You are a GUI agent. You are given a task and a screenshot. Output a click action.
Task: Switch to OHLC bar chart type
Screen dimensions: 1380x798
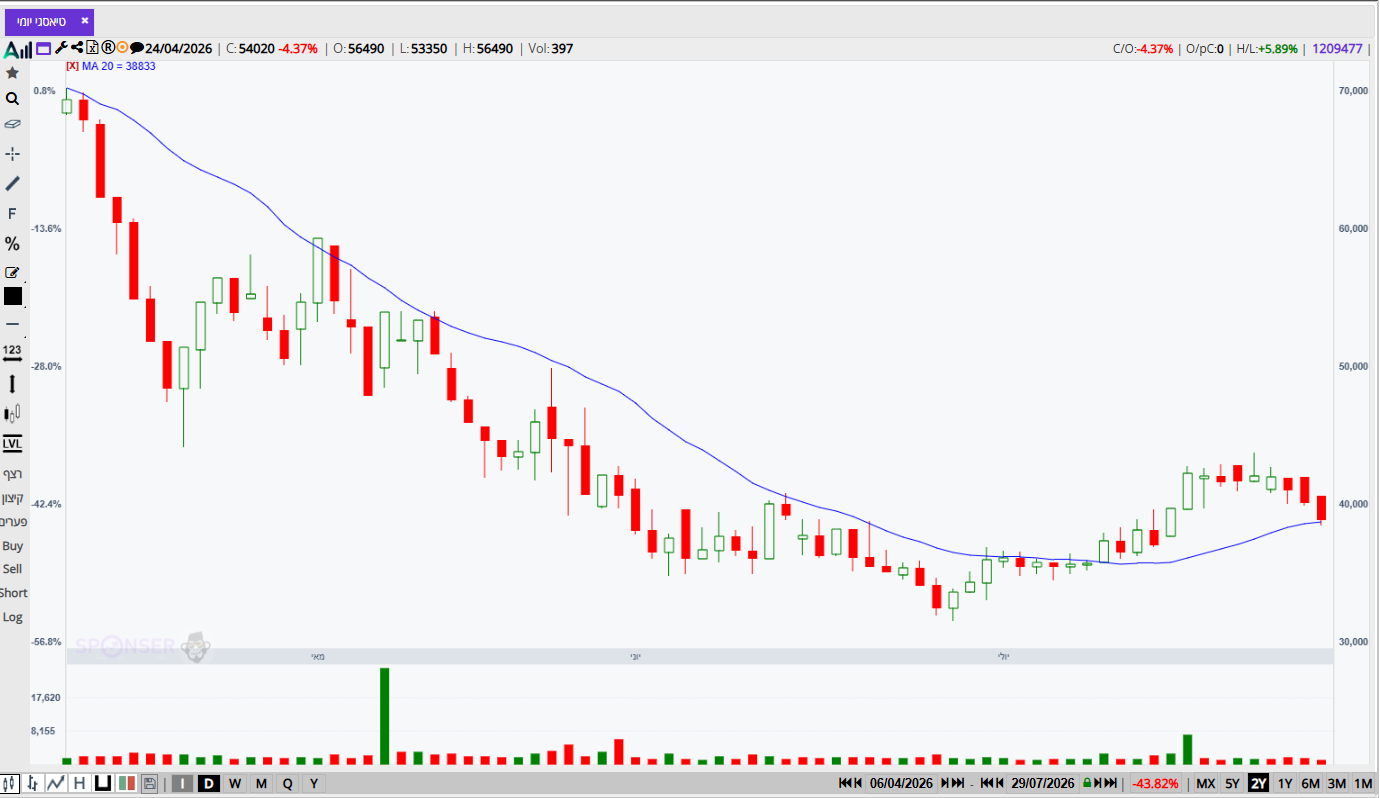click(x=34, y=784)
